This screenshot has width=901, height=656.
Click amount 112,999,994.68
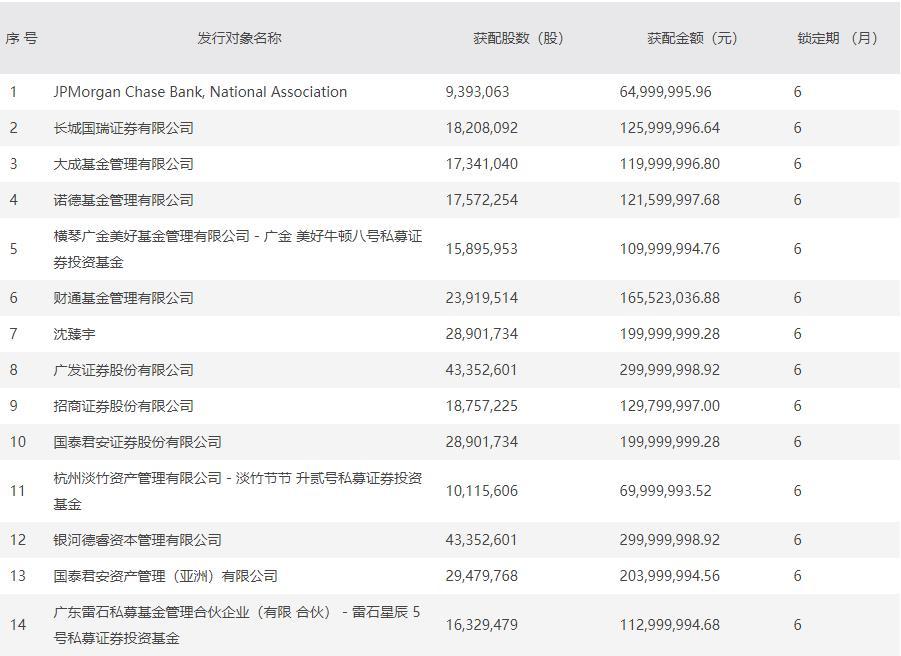pos(669,625)
